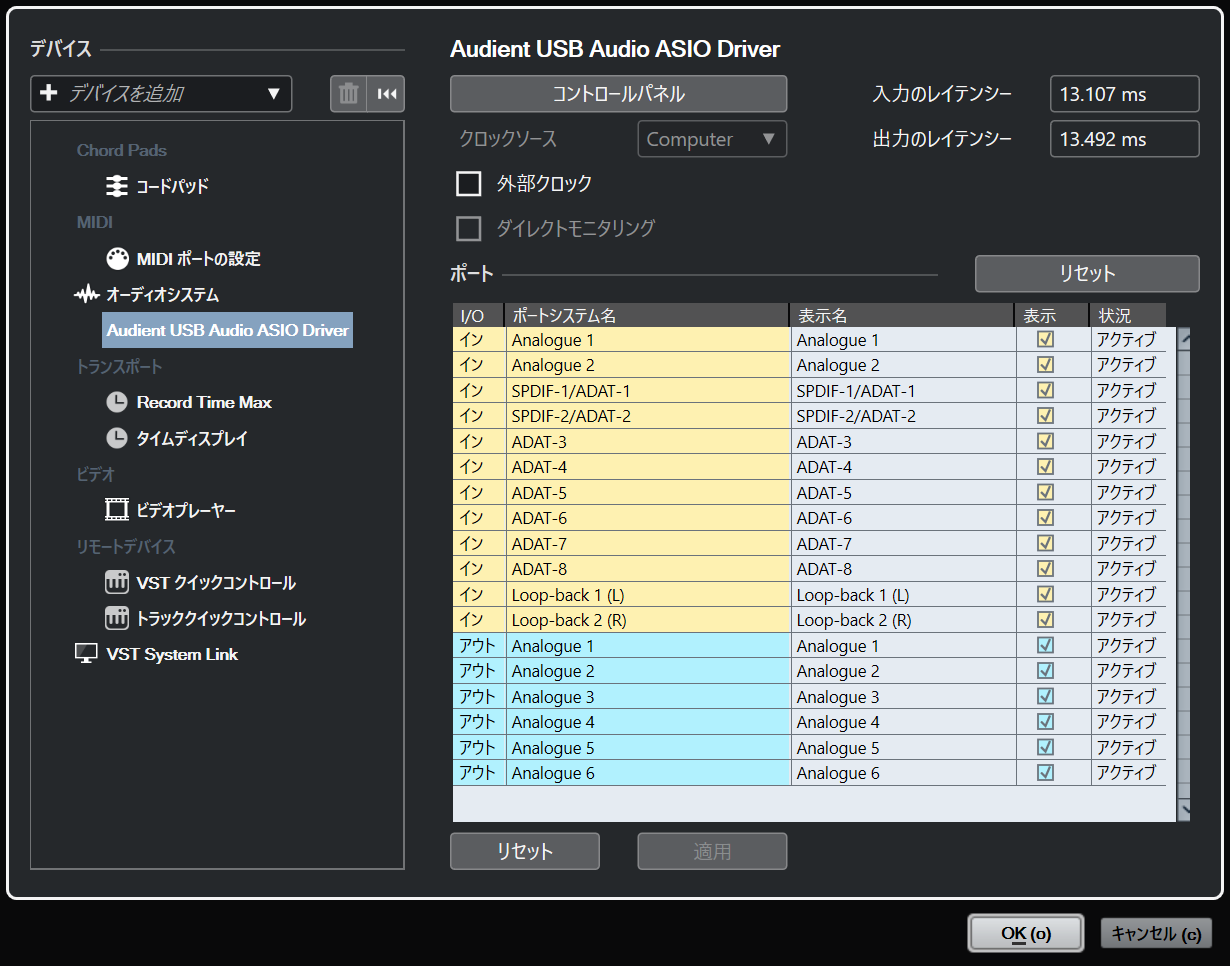The height and width of the screenshot is (966, 1230).
Task: Click the リセット button above the port table
Action: pos(1087,273)
